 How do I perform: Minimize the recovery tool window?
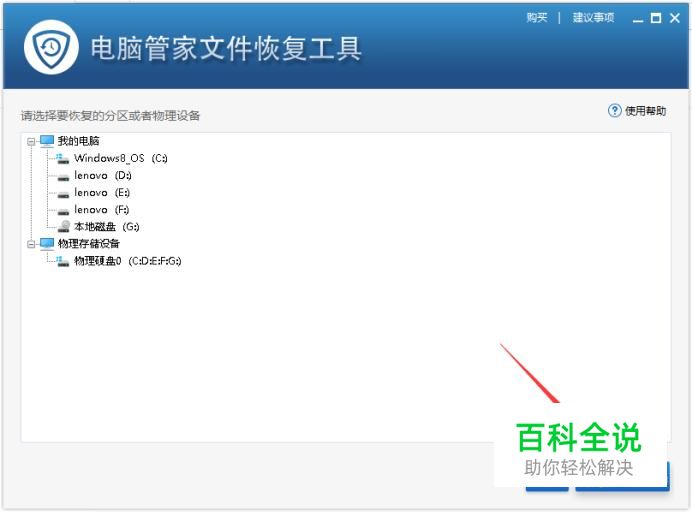coord(638,19)
